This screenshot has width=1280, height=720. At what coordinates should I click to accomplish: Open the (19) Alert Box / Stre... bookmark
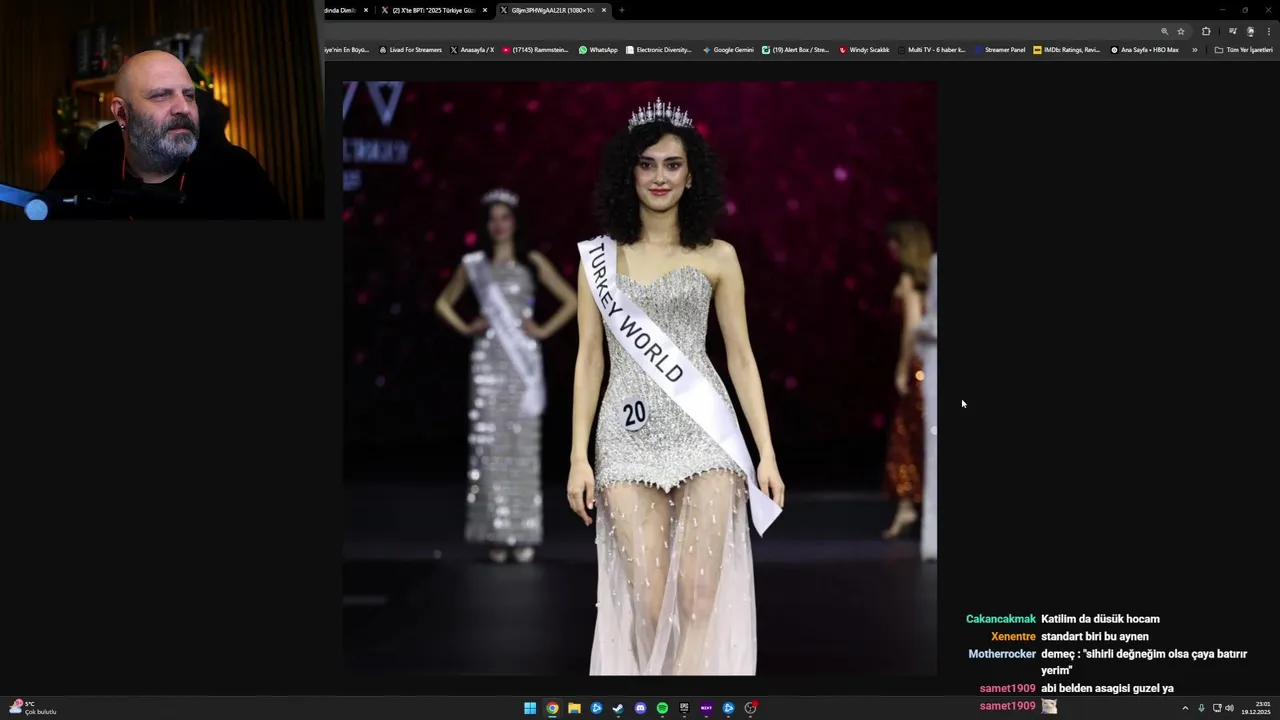click(x=795, y=49)
